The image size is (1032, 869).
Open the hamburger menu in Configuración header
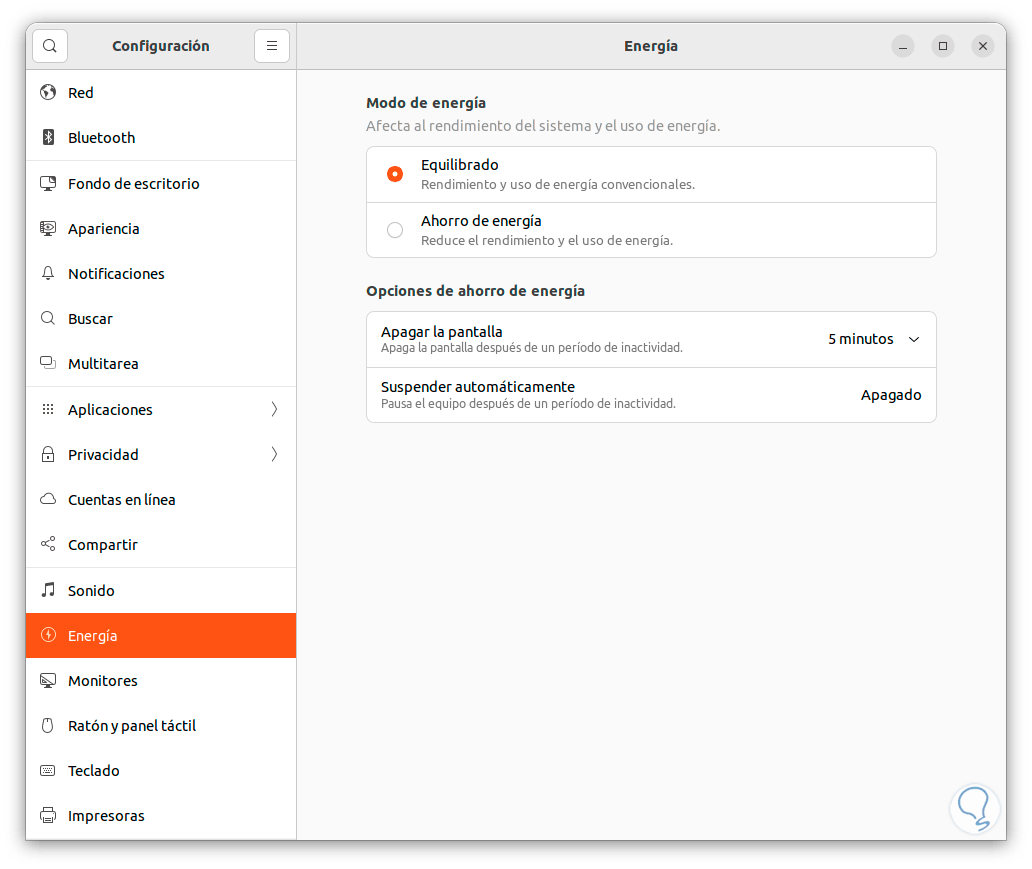[272, 46]
